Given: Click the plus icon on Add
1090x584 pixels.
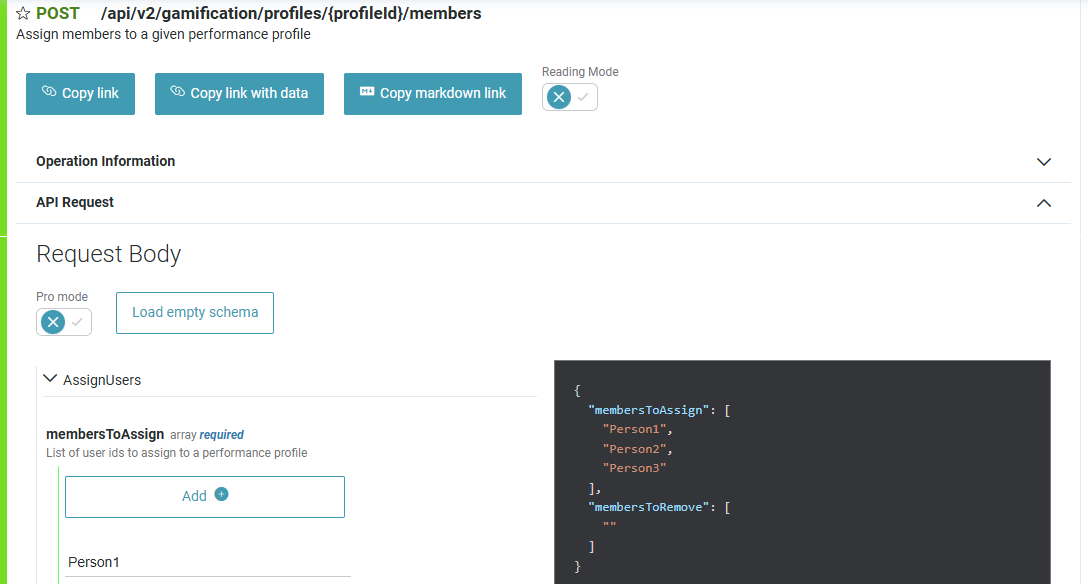Looking at the screenshot, I should pyautogui.click(x=222, y=494).
